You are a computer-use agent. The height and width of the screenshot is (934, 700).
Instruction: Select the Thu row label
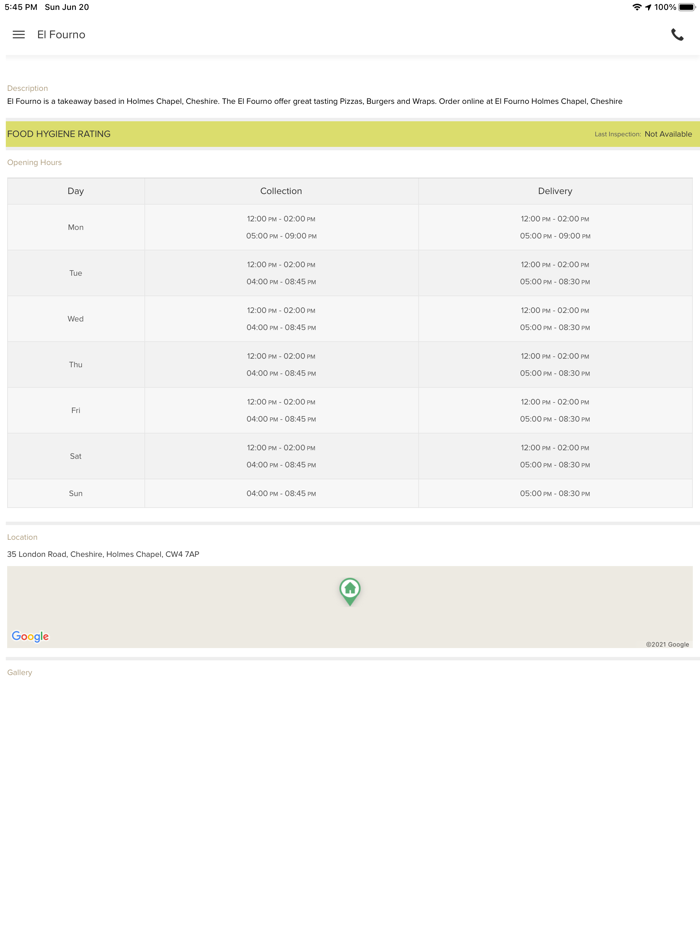pos(76,365)
